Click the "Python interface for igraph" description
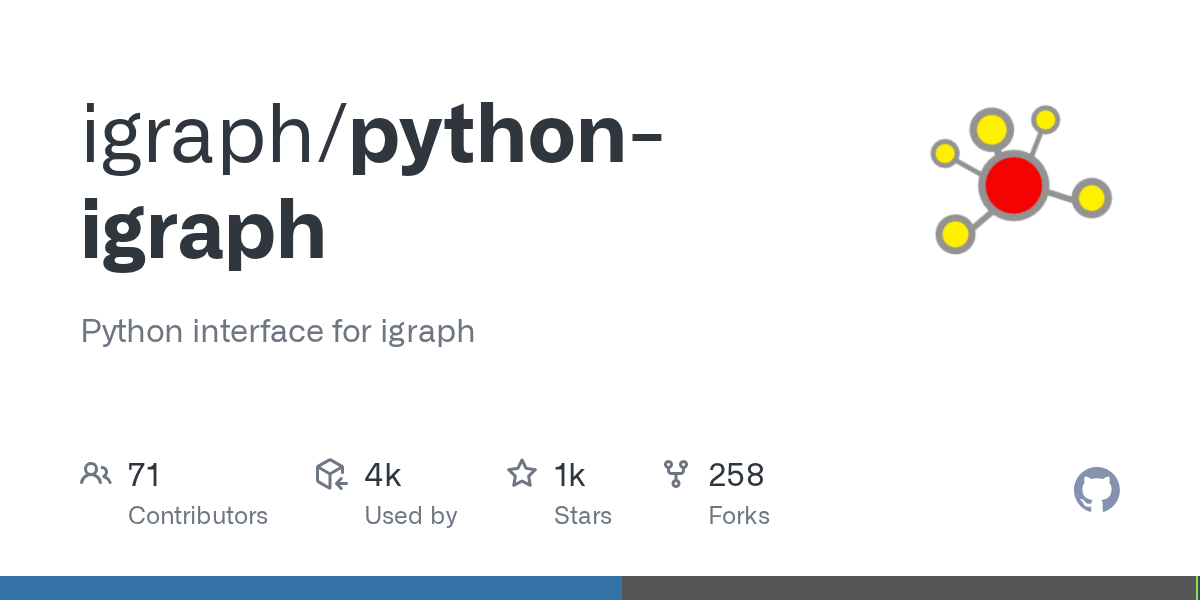 278,331
